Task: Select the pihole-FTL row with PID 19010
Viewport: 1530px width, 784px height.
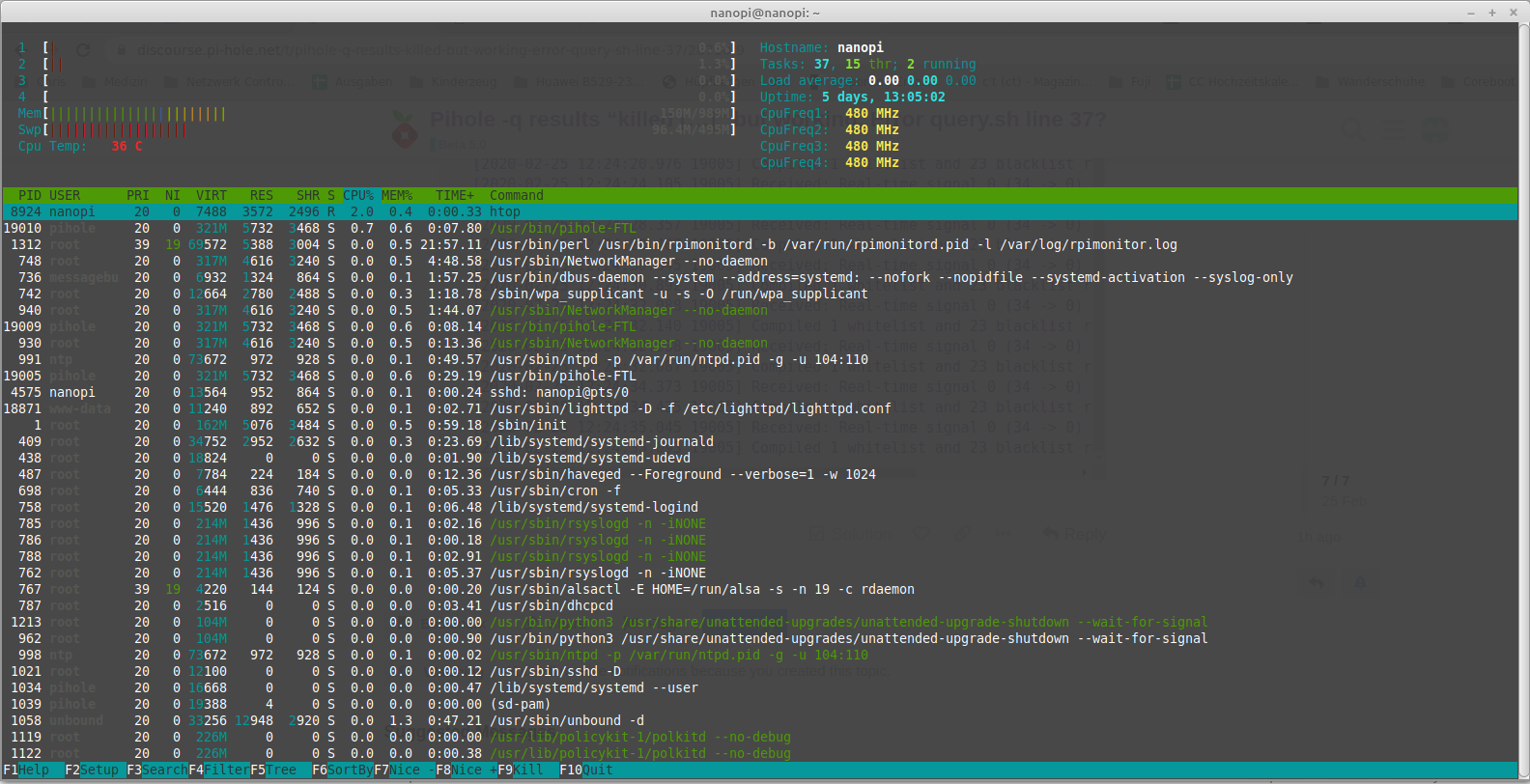Action: (760, 228)
